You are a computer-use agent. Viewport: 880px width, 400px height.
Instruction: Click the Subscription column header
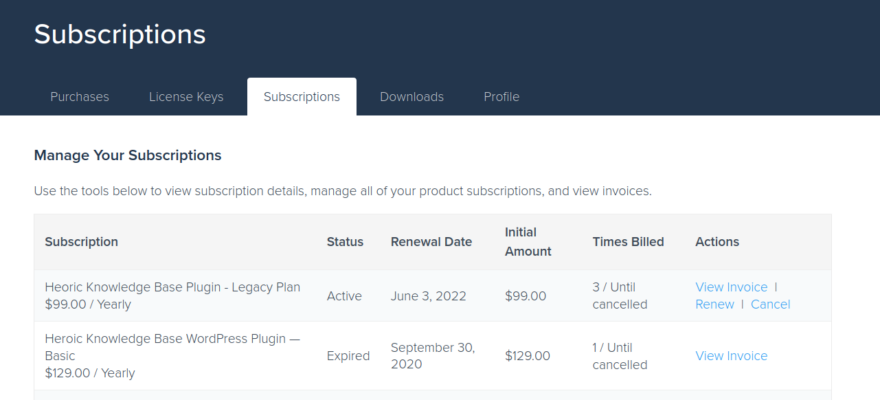[x=81, y=242]
